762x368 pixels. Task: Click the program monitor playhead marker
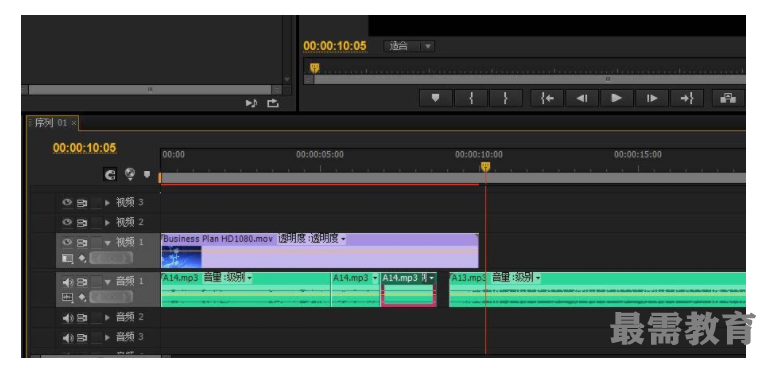(x=314, y=68)
